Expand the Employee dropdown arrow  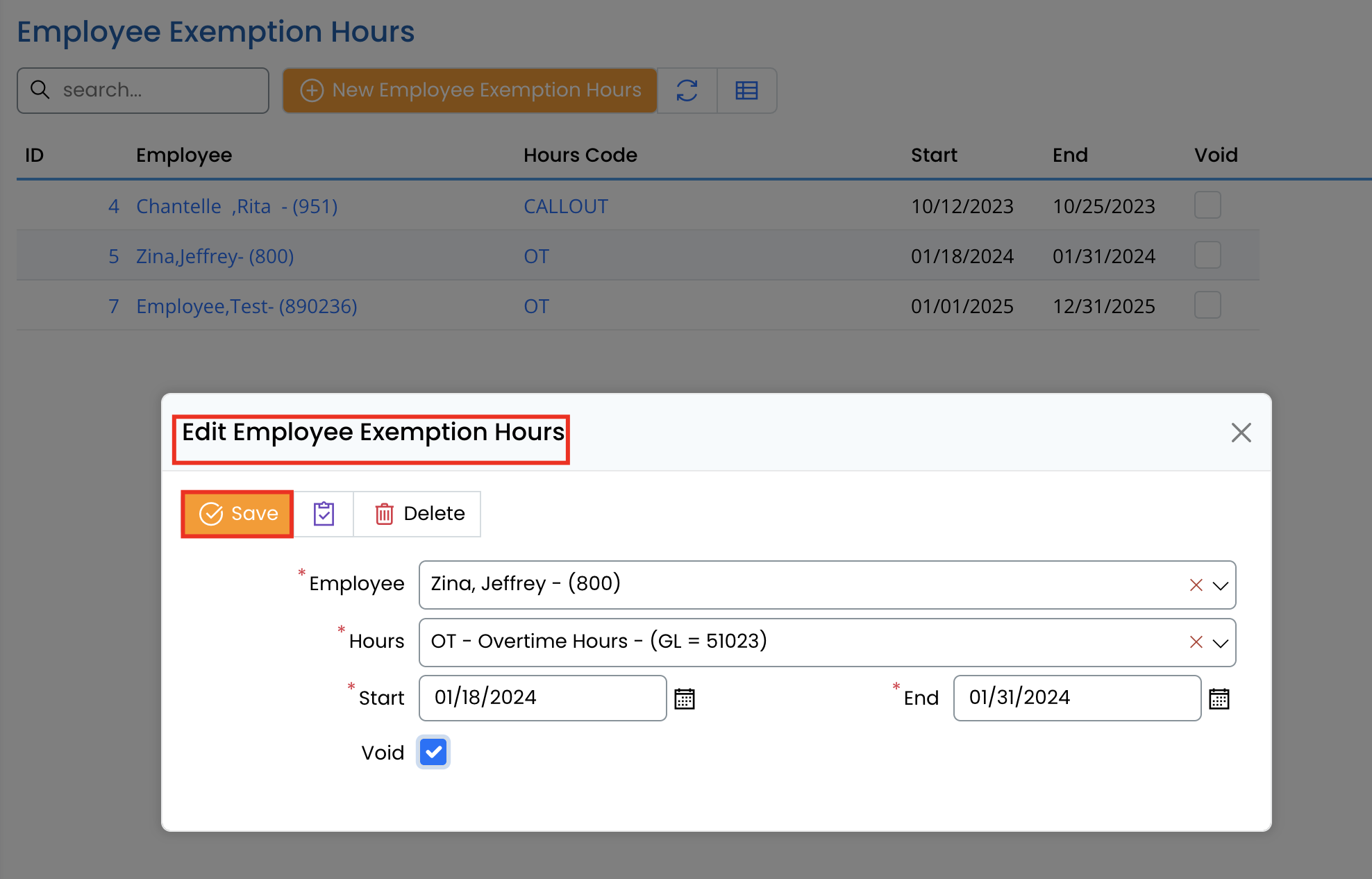(1221, 585)
